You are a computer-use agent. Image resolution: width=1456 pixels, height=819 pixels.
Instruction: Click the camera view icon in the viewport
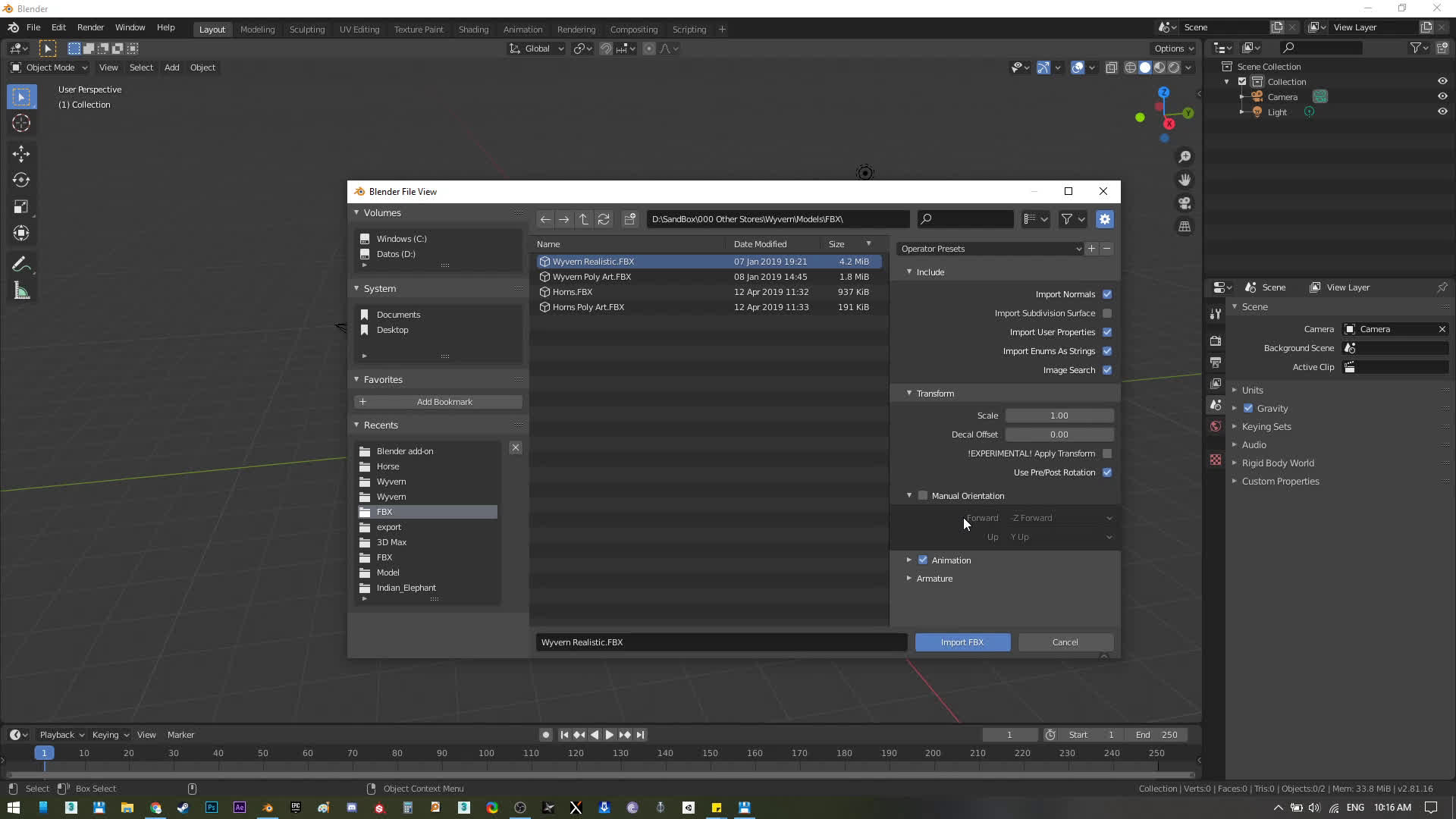(x=1185, y=203)
